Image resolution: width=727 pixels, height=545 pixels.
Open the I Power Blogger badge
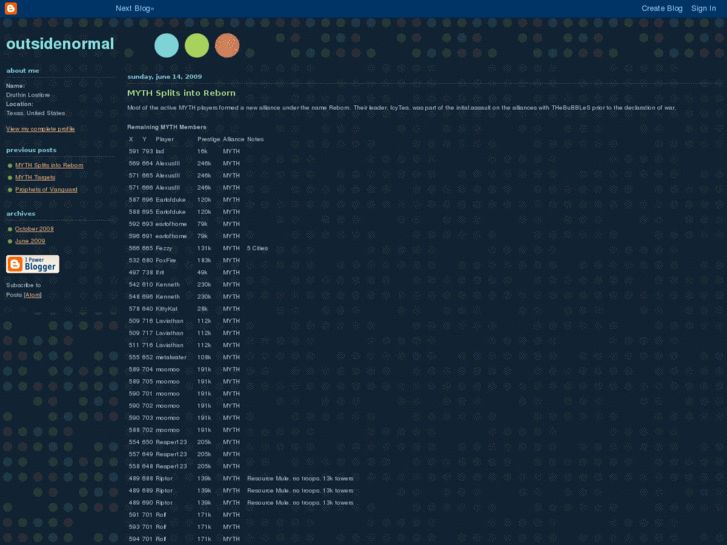pyautogui.click(x=32, y=264)
